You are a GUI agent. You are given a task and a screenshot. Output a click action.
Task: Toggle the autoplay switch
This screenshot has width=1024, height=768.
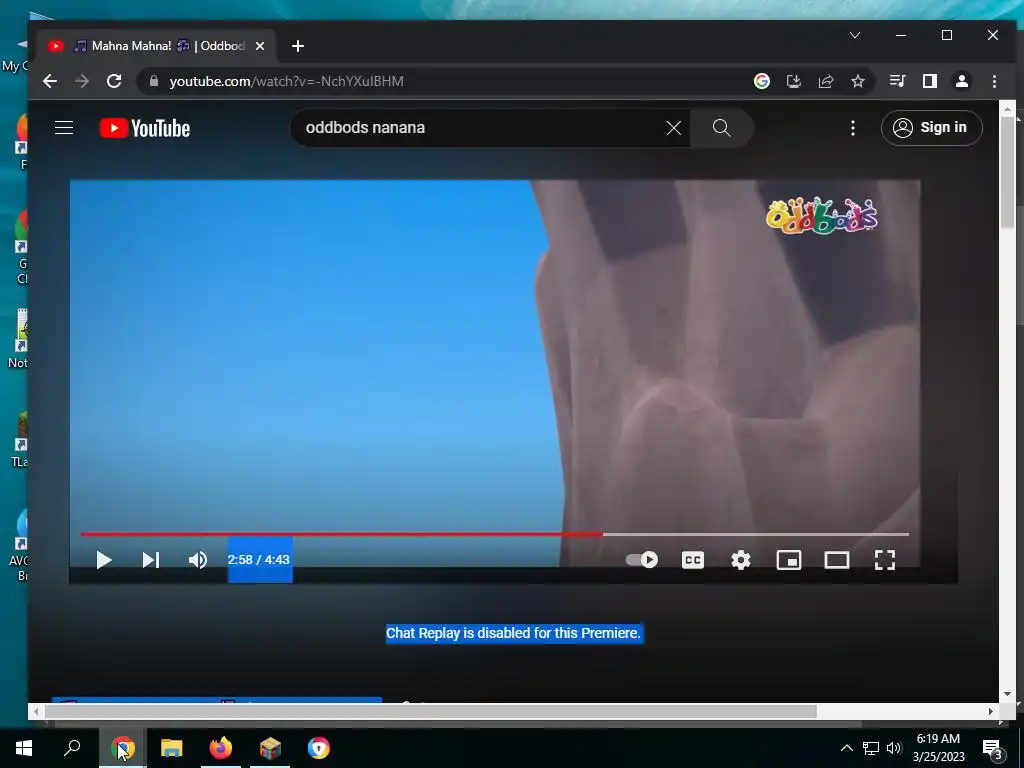tap(641, 560)
